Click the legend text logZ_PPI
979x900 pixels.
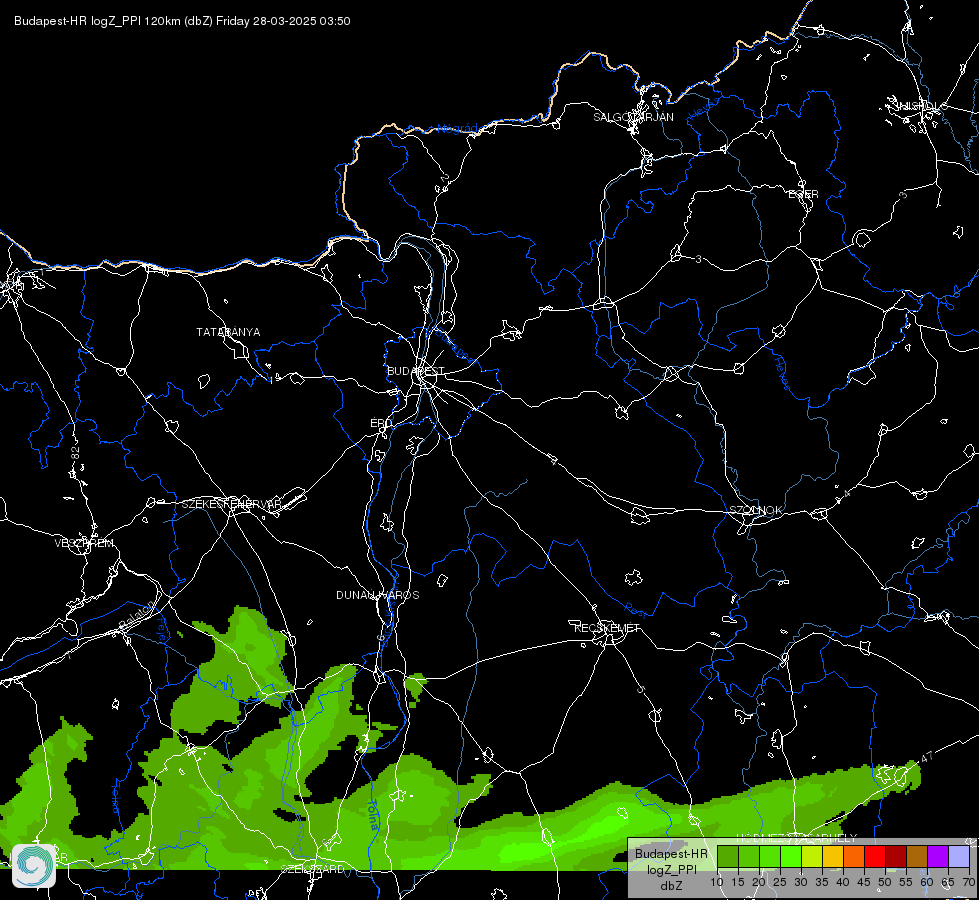pyautogui.click(x=671, y=869)
